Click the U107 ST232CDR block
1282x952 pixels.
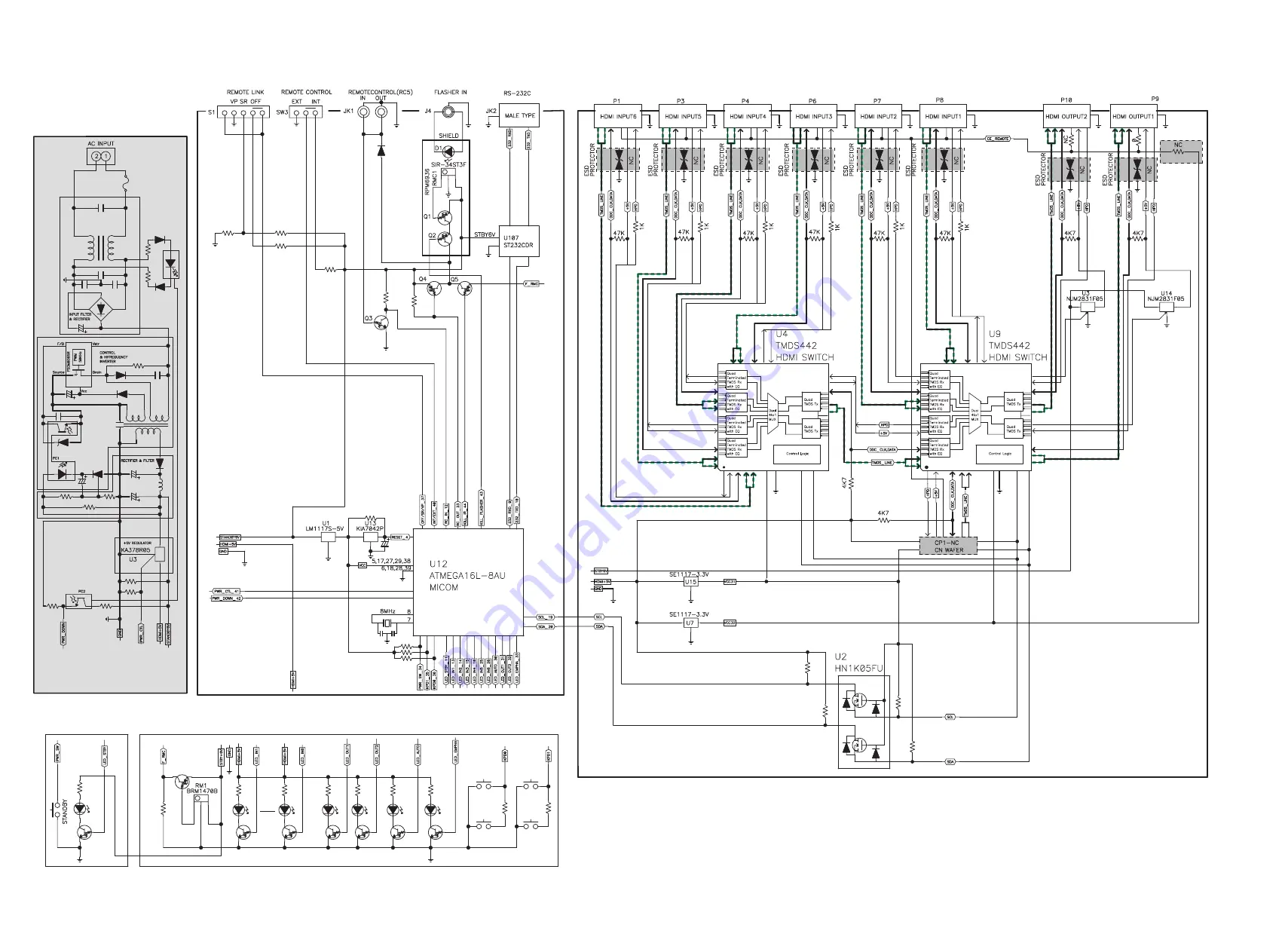click(519, 241)
